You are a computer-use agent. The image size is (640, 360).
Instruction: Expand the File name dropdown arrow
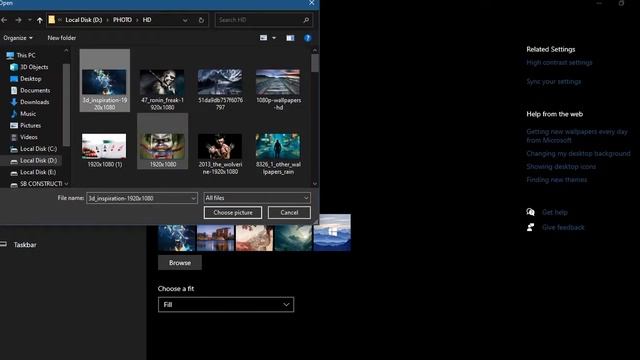pos(193,198)
